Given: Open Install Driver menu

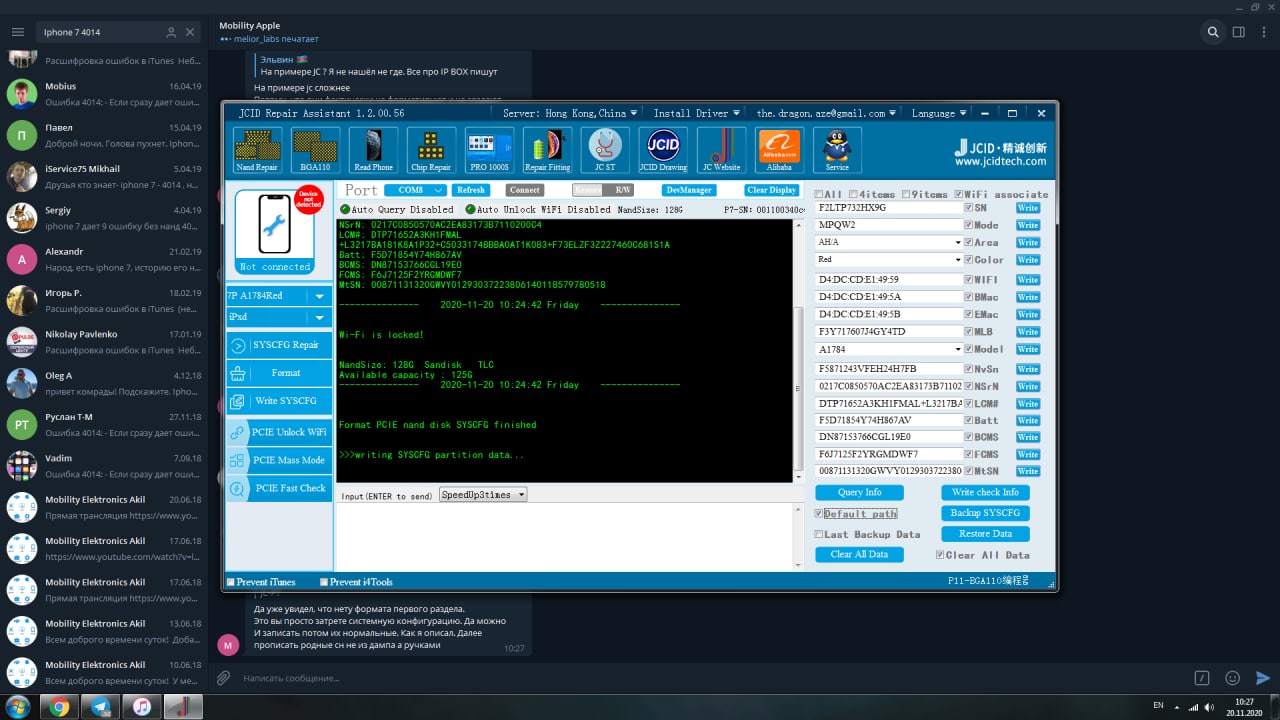Looking at the screenshot, I should pos(696,114).
